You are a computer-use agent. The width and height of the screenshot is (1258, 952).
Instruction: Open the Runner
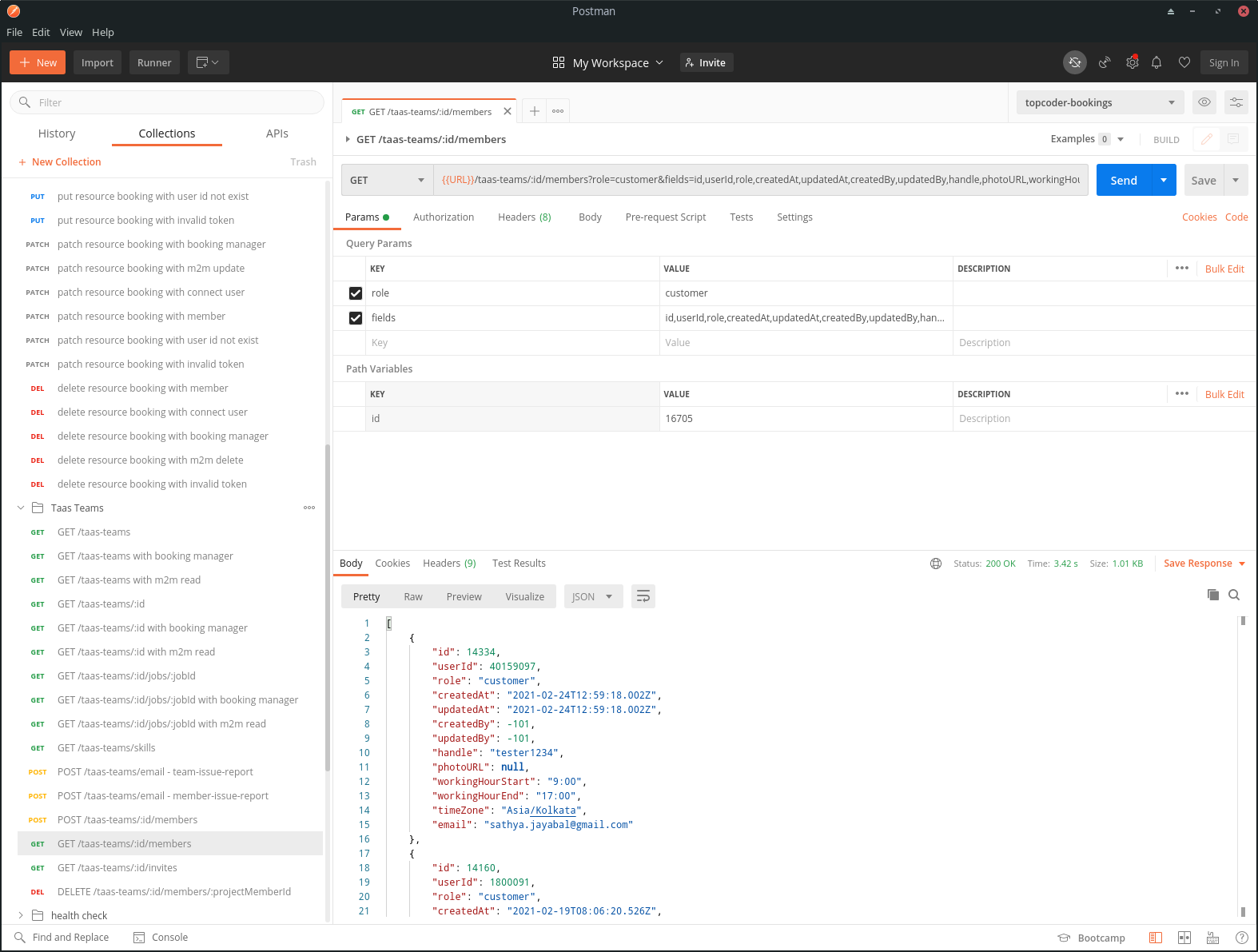click(x=154, y=62)
